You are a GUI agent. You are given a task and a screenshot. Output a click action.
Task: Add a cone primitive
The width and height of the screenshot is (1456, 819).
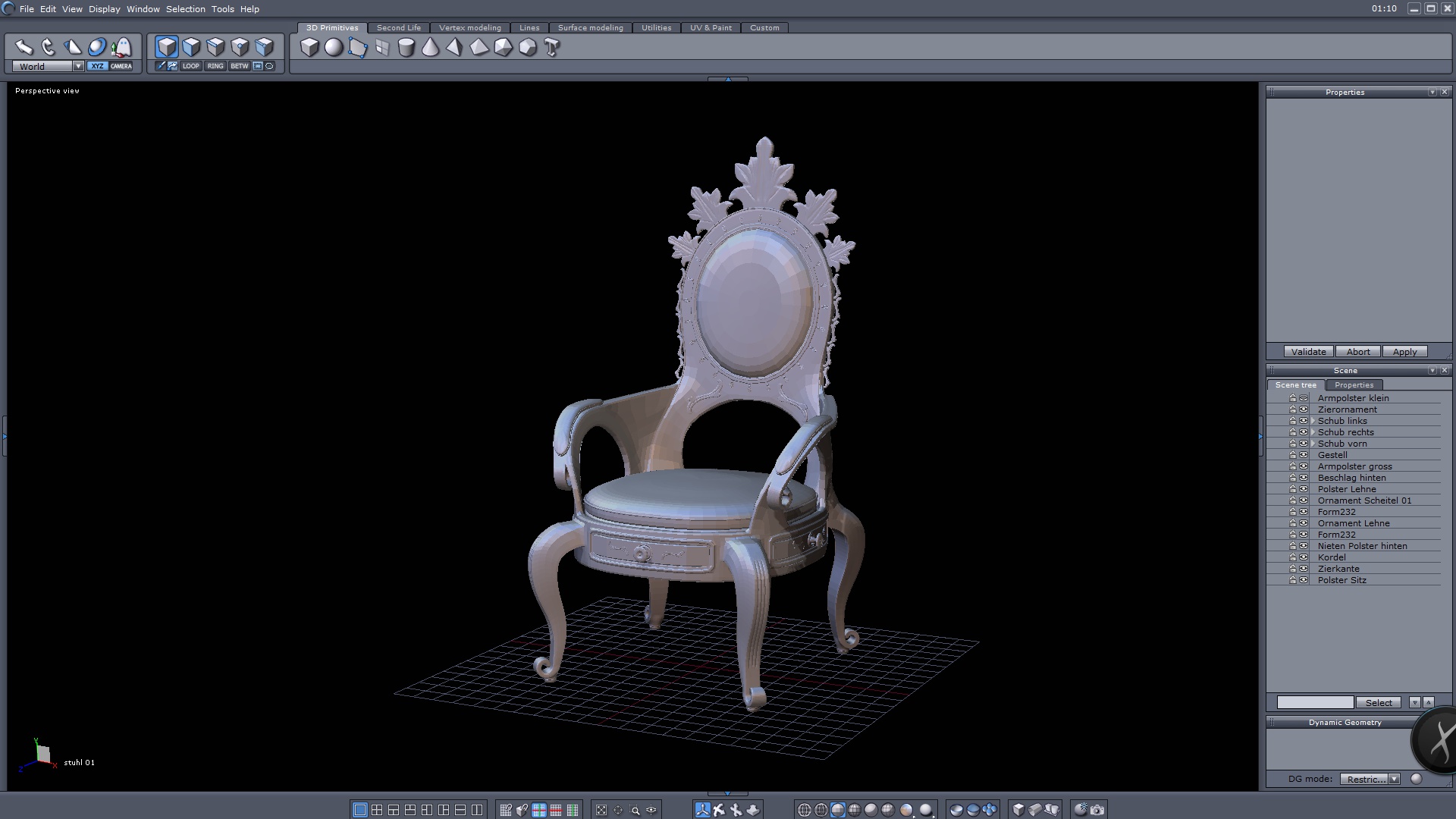click(430, 48)
